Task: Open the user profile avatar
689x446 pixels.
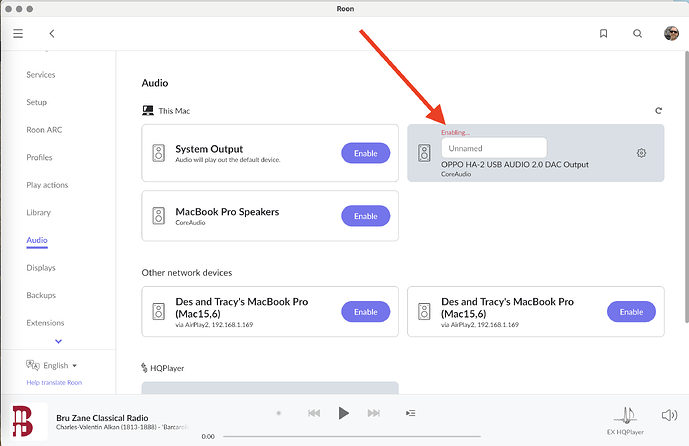Action: pyautogui.click(x=671, y=33)
